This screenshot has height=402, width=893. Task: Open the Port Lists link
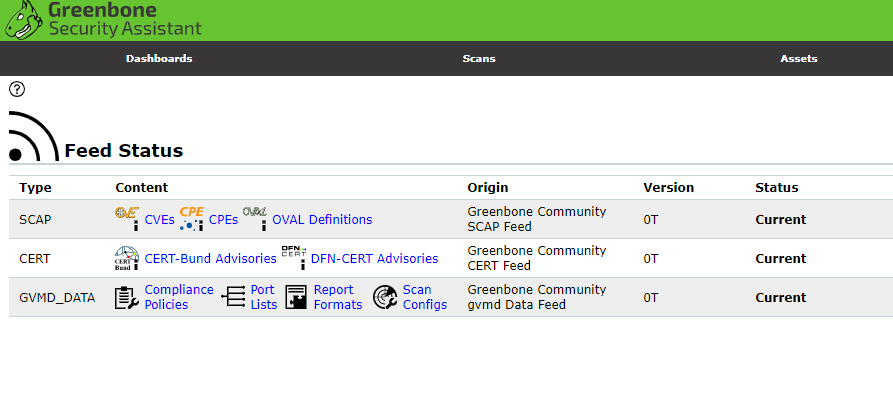[x=264, y=297]
